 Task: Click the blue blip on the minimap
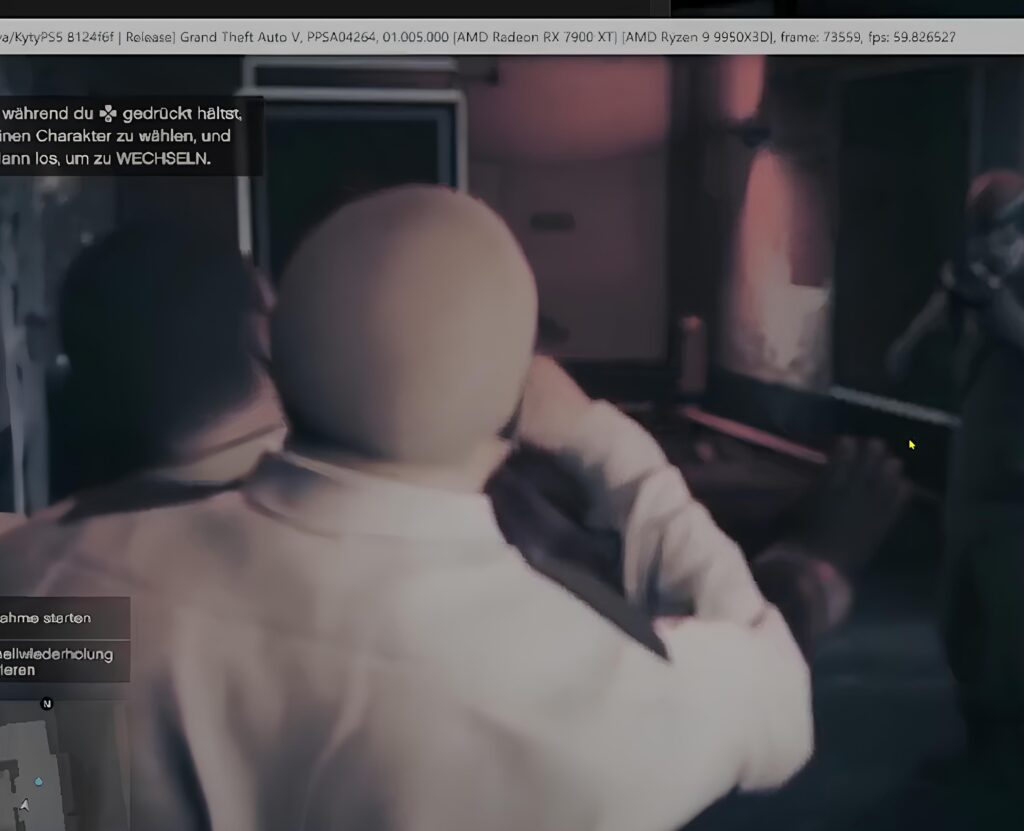(x=39, y=781)
